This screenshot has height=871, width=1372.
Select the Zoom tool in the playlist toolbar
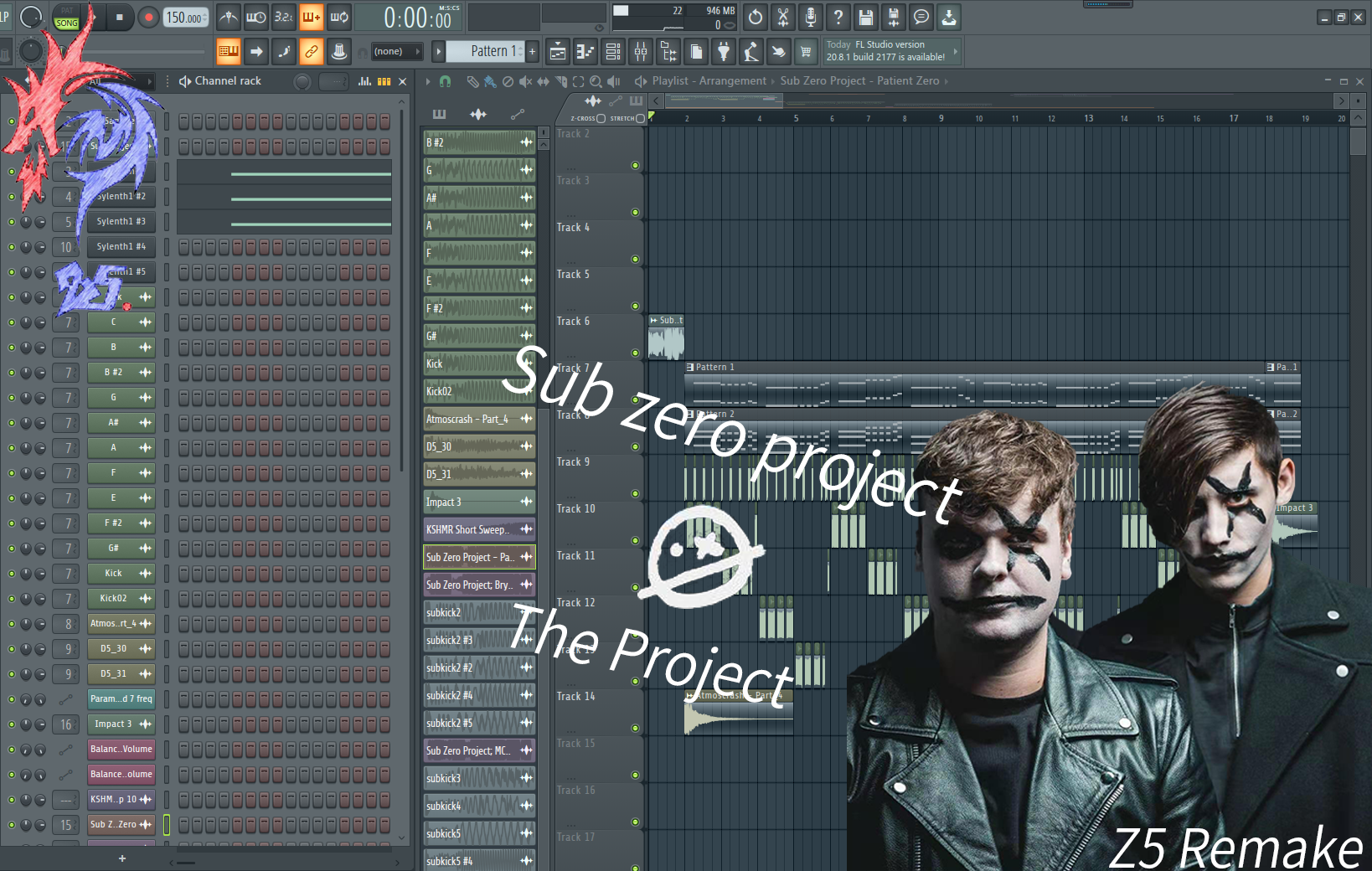pos(596,81)
